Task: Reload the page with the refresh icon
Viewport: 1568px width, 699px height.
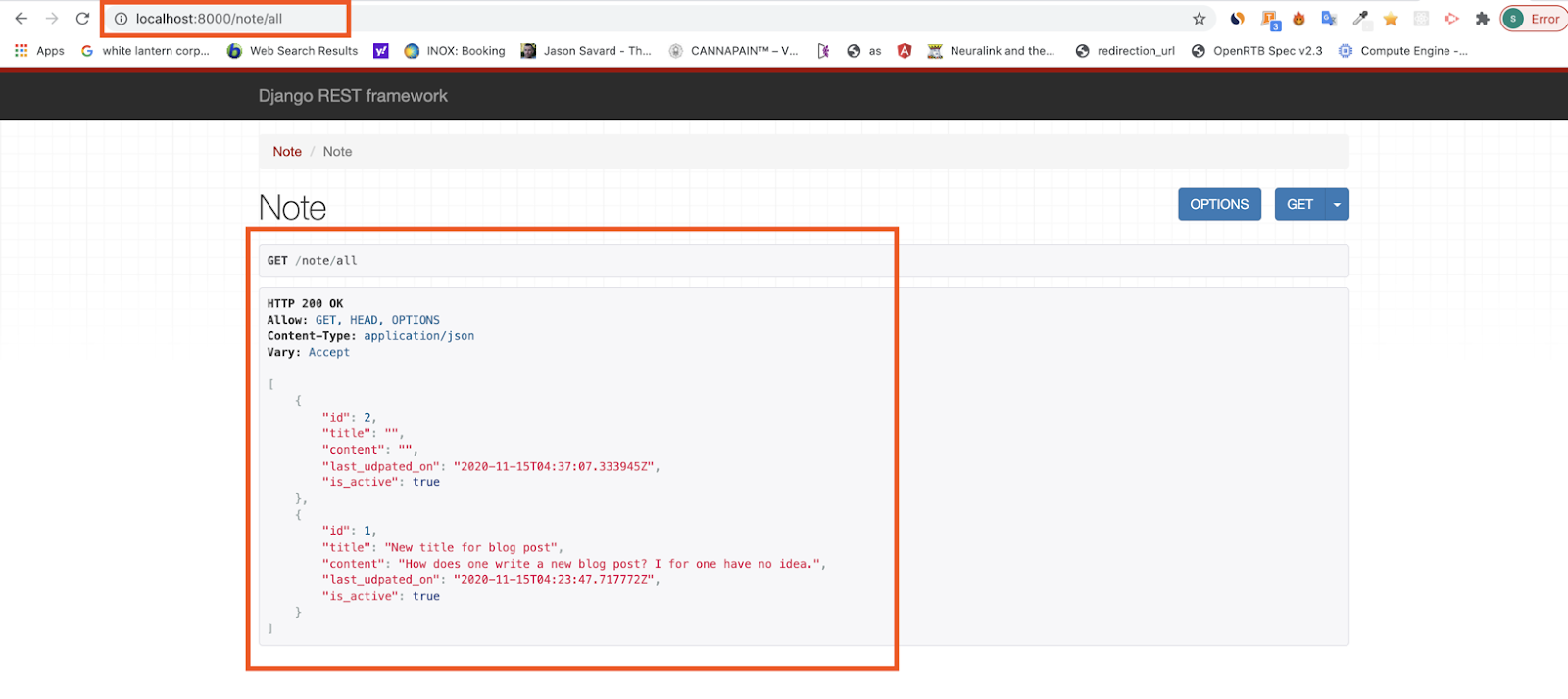Action: click(83, 19)
